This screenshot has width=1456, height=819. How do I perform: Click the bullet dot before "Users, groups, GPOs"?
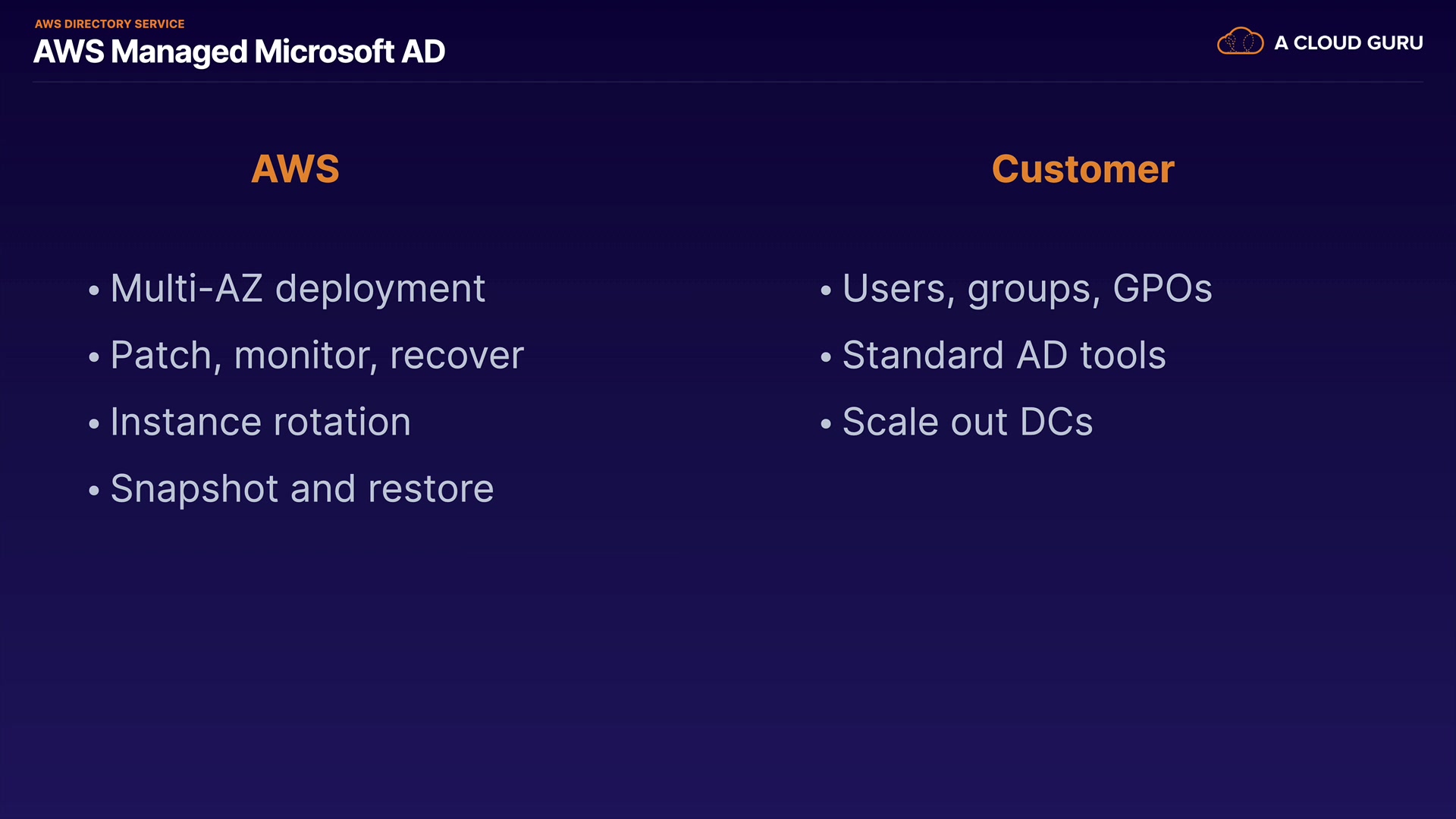tap(826, 290)
